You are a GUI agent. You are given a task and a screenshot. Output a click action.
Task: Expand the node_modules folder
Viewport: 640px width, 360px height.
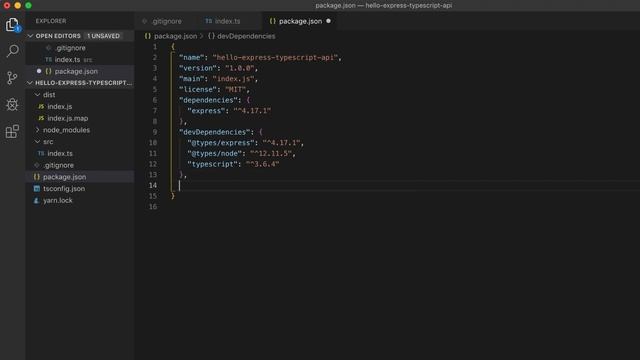[38, 130]
